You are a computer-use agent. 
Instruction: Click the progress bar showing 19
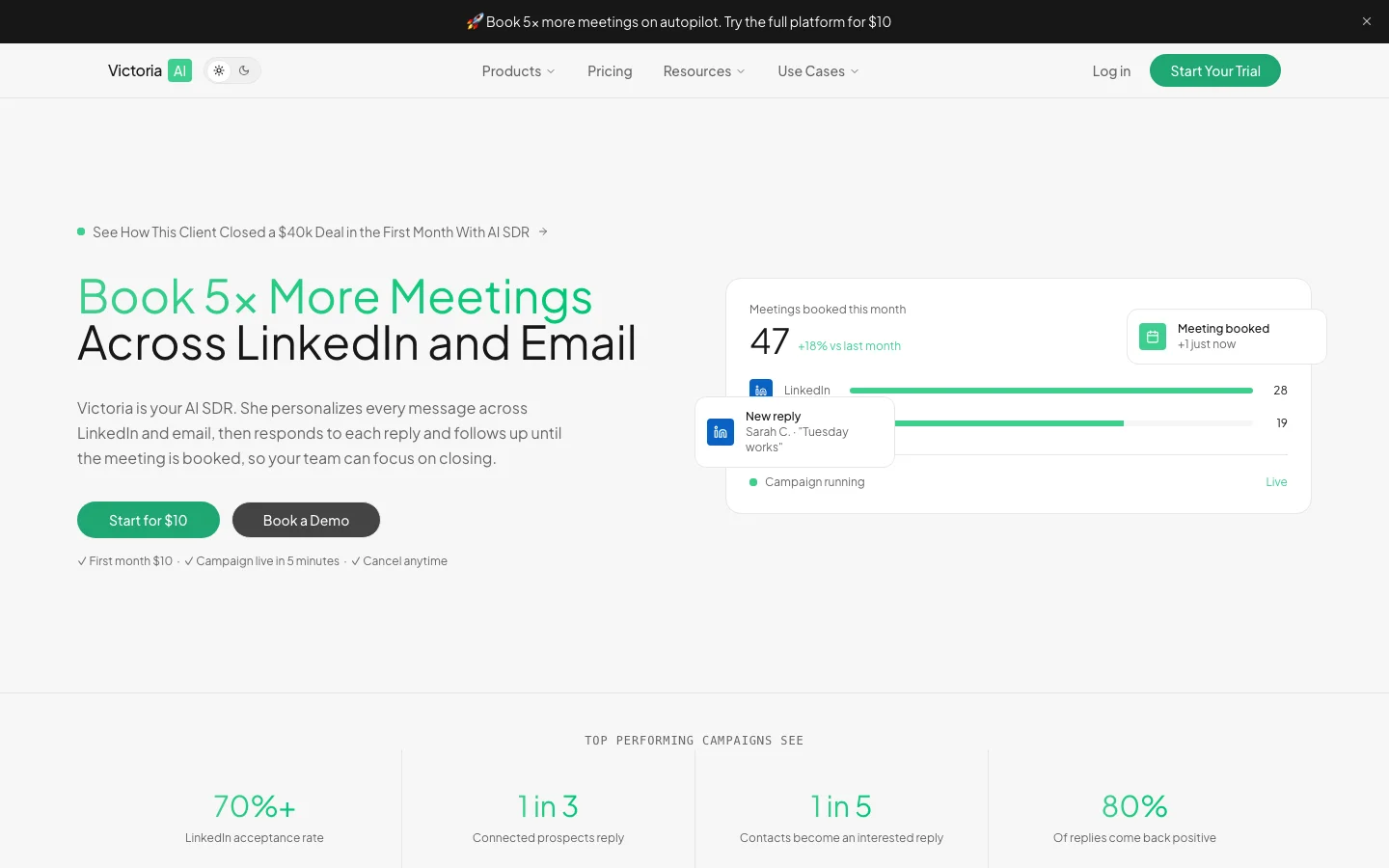pyautogui.click(x=1074, y=423)
